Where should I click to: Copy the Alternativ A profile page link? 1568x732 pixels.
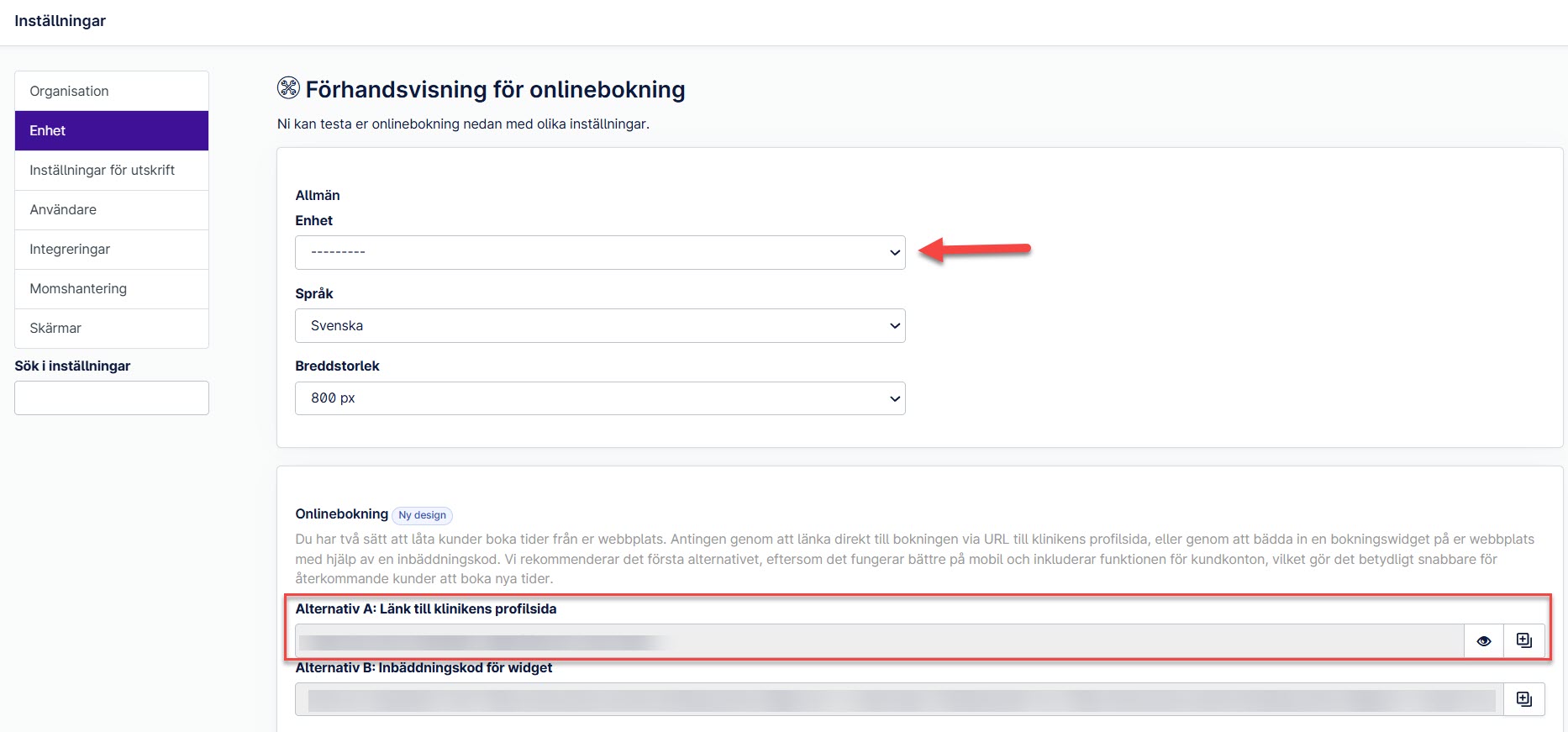pyautogui.click(x=1524, y=641)
